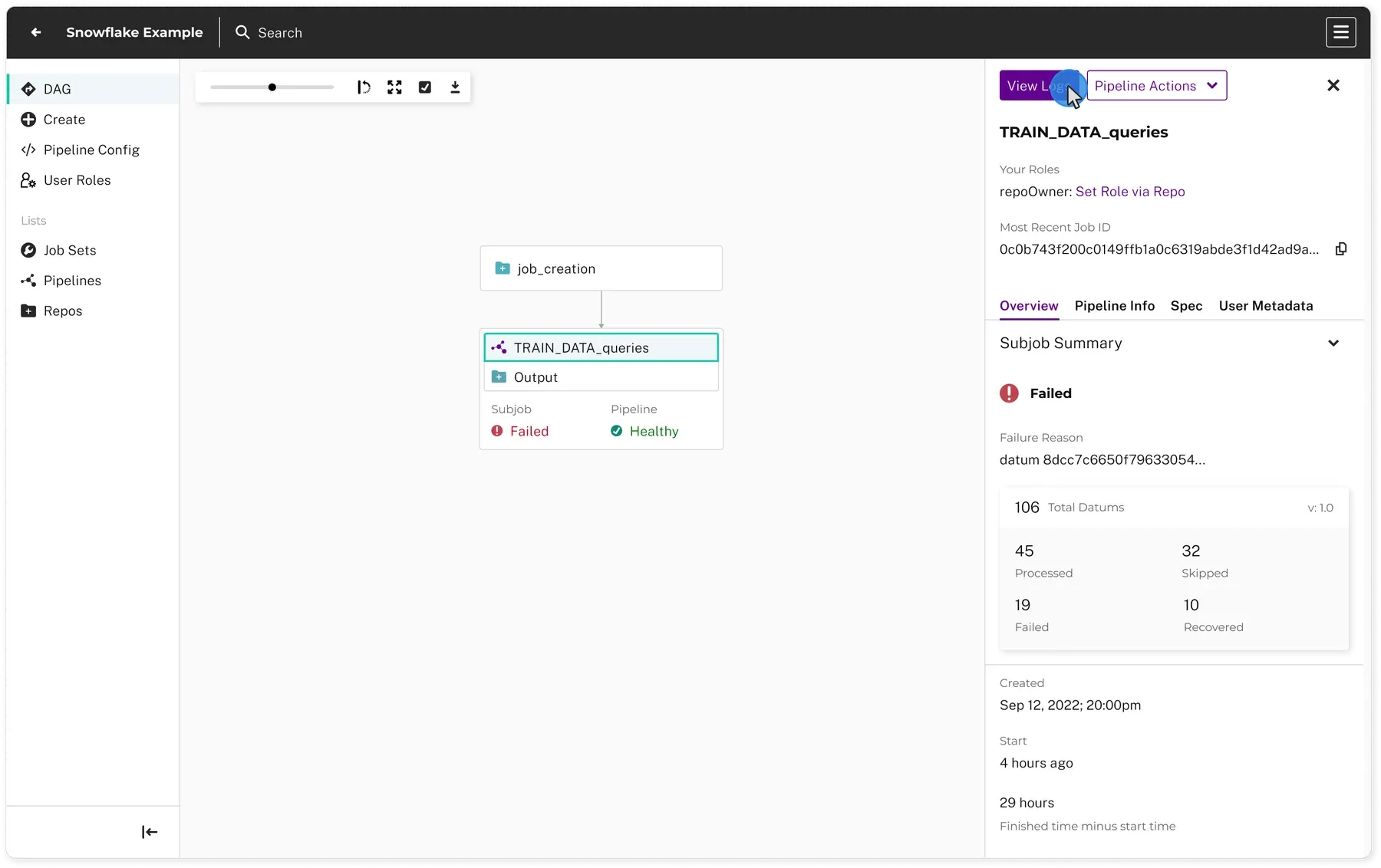Click the fit-to-screen DAG icon
The image size is (1381, 868).
point(394,87)
